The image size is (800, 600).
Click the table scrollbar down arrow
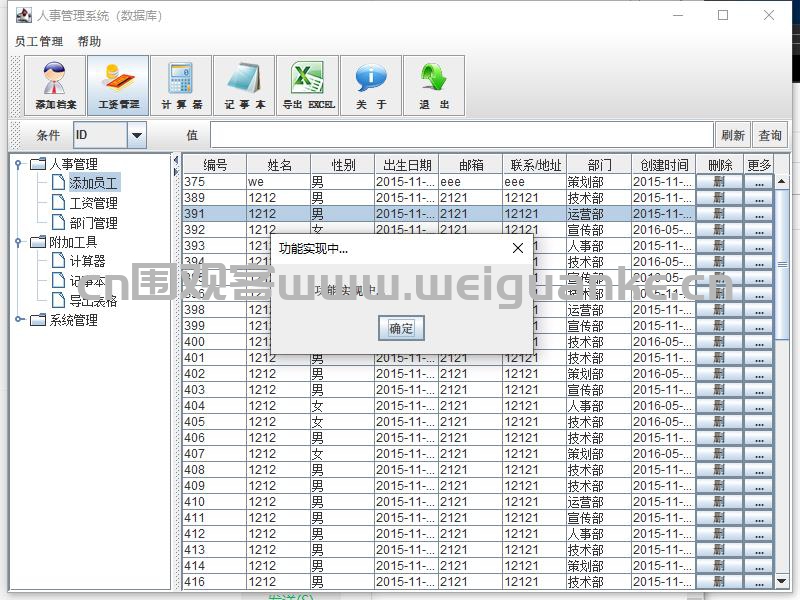point(782,581)
